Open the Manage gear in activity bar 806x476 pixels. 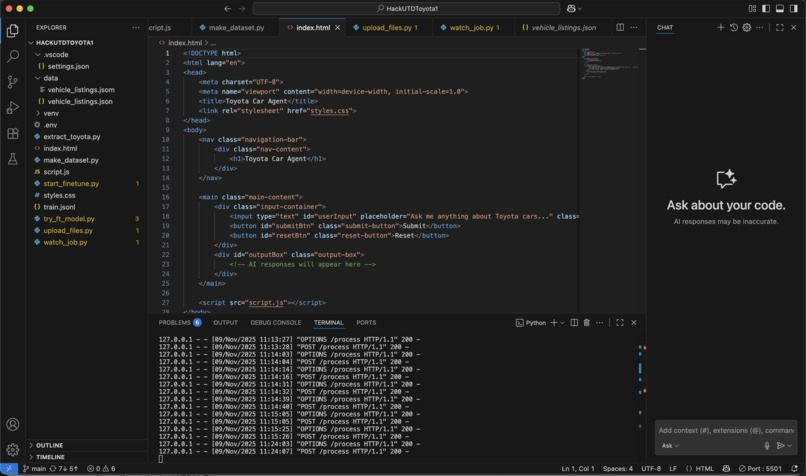click(13, 449)
